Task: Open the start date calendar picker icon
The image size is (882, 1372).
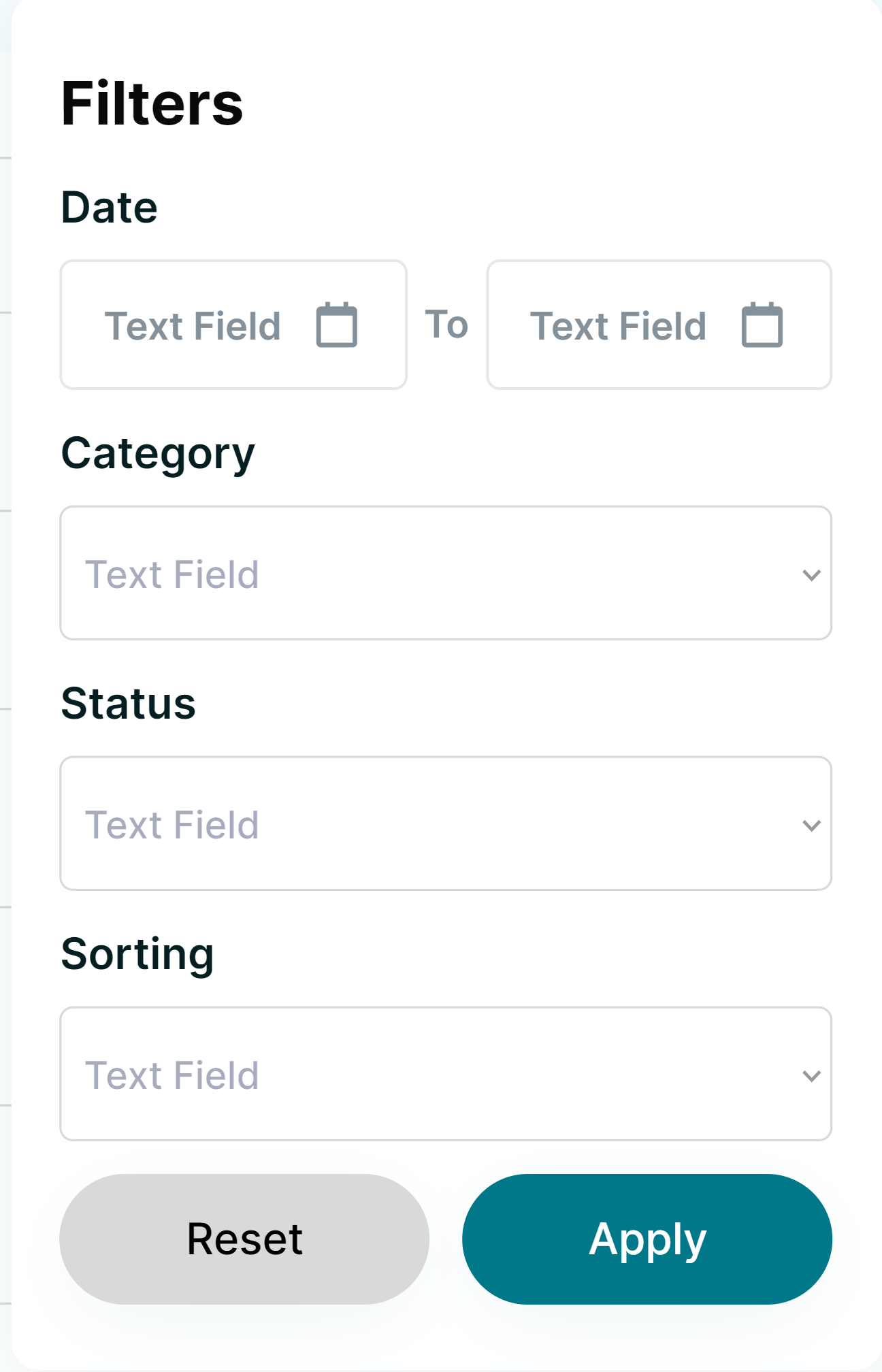Action: 337,325
